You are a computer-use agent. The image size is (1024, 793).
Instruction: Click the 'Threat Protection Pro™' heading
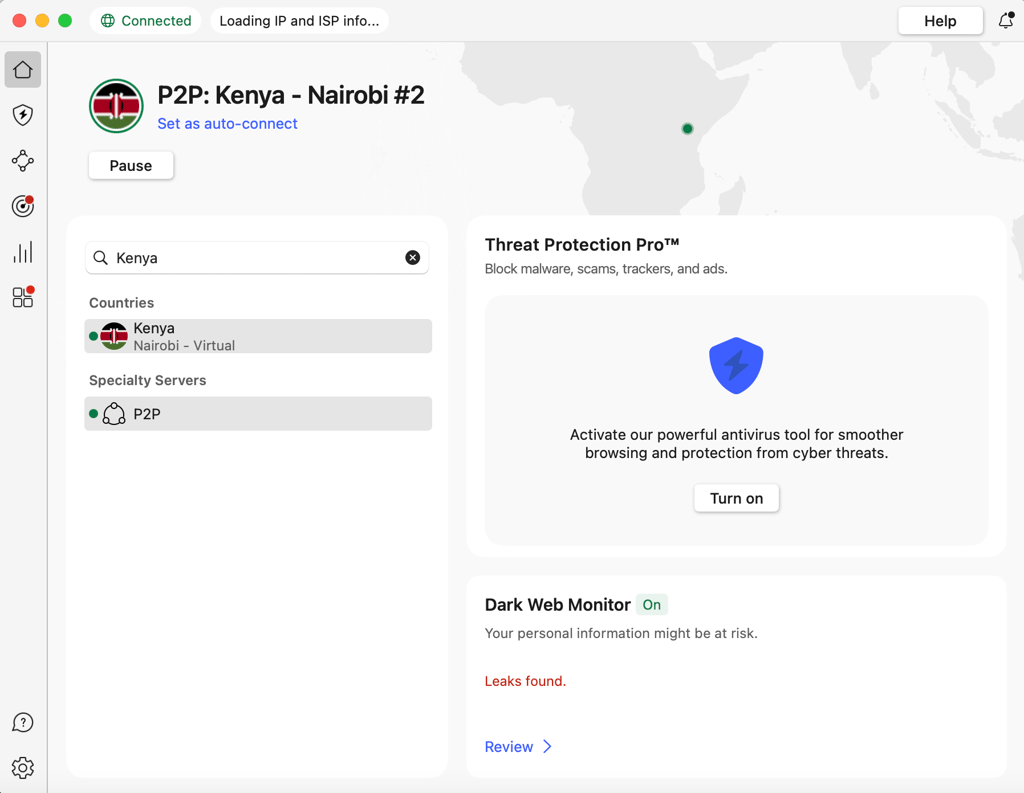[x=582, y=245]
